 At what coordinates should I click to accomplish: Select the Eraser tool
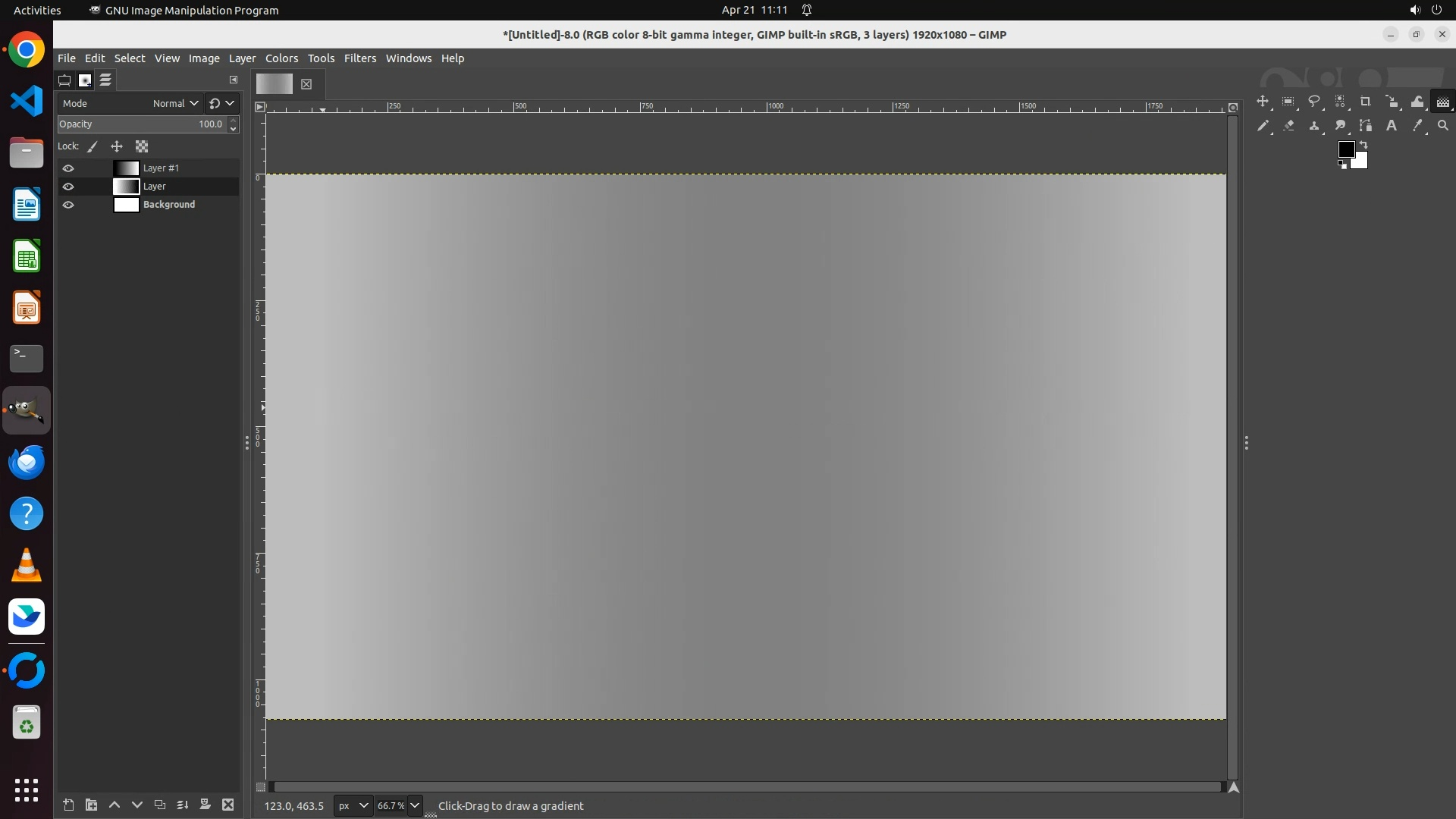coord(1288,126)
